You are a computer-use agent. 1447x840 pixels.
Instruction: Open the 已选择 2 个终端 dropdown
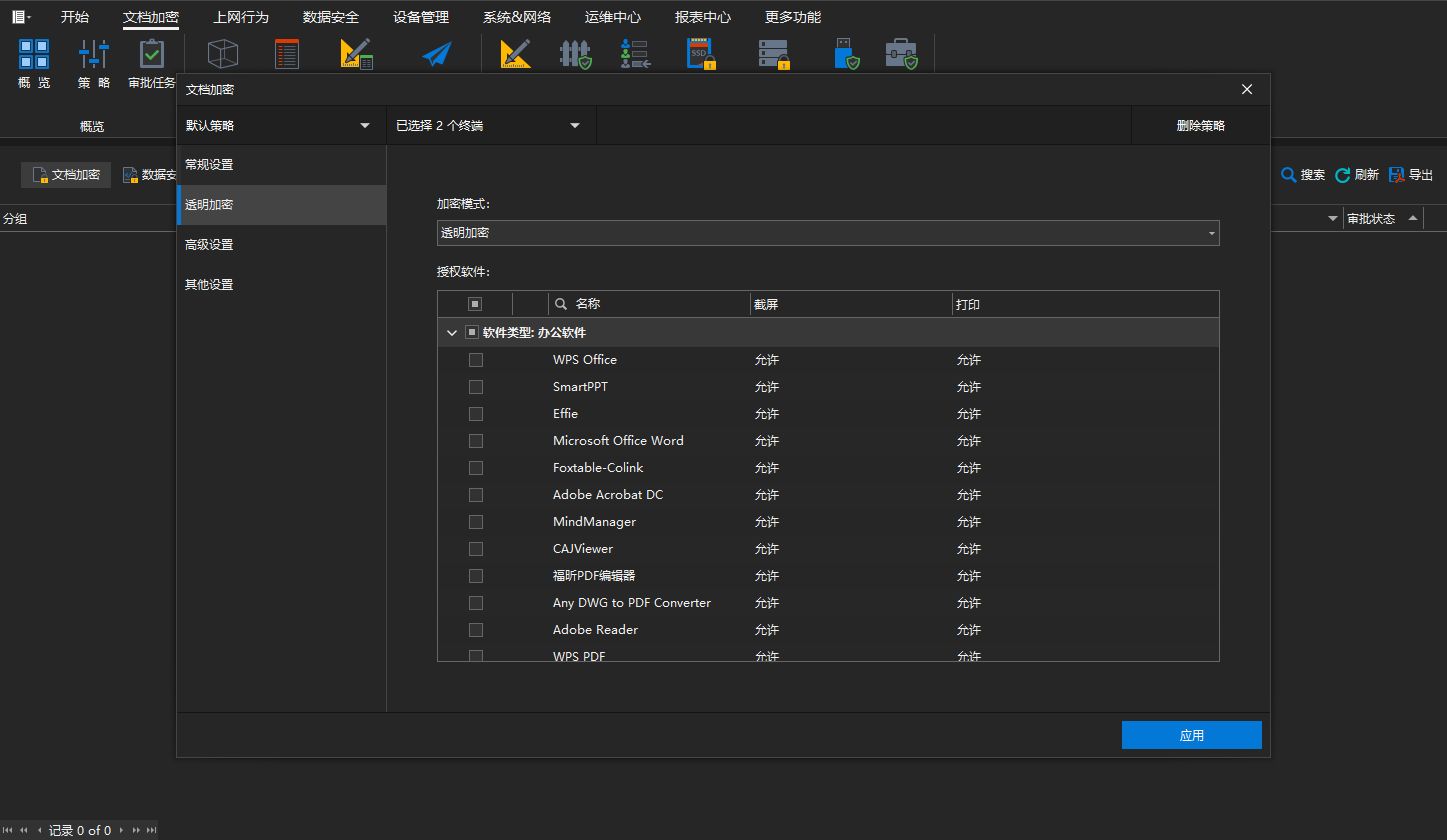[x=491, y=125]
